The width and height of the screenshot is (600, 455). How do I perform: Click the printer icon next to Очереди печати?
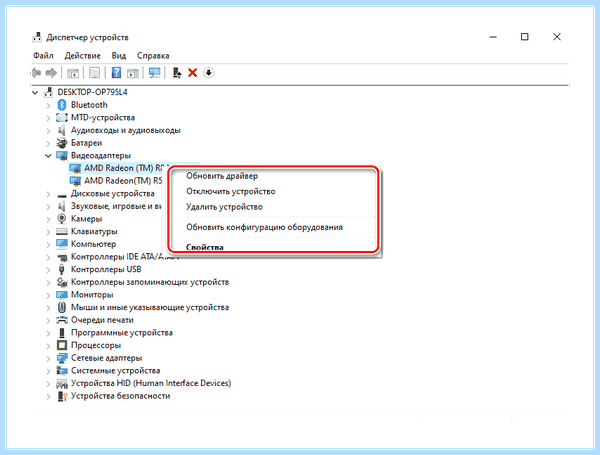pyautogui.click(x=62, y=320)
